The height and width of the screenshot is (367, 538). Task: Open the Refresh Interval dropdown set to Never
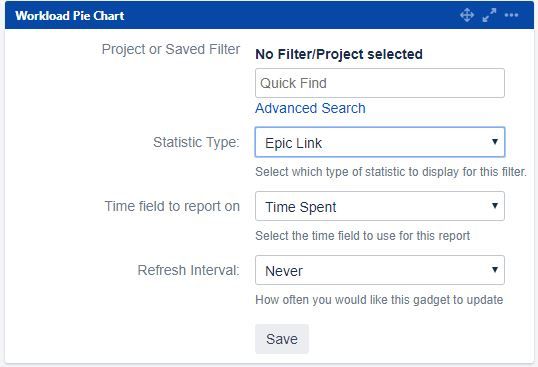click(380, 270)
